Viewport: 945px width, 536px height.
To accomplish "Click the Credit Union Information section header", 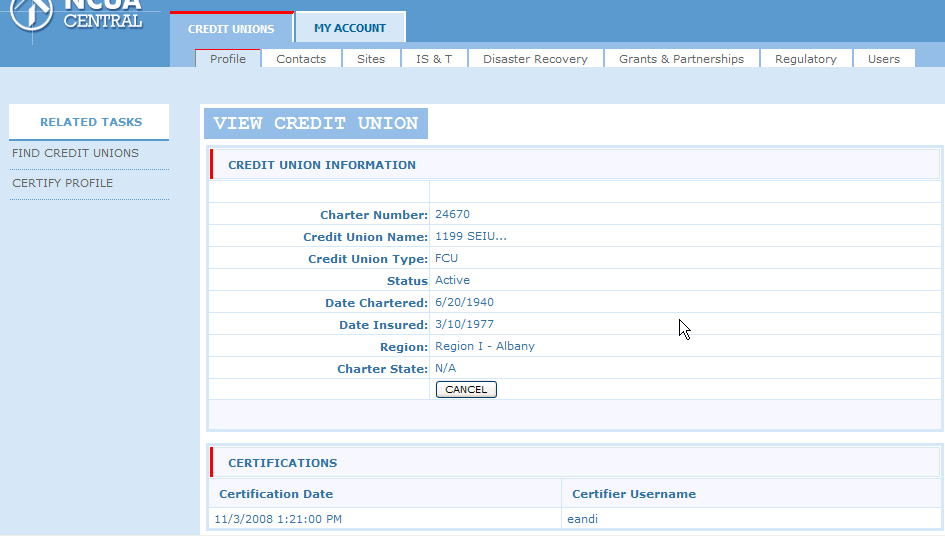I will (x=322, y=165).
